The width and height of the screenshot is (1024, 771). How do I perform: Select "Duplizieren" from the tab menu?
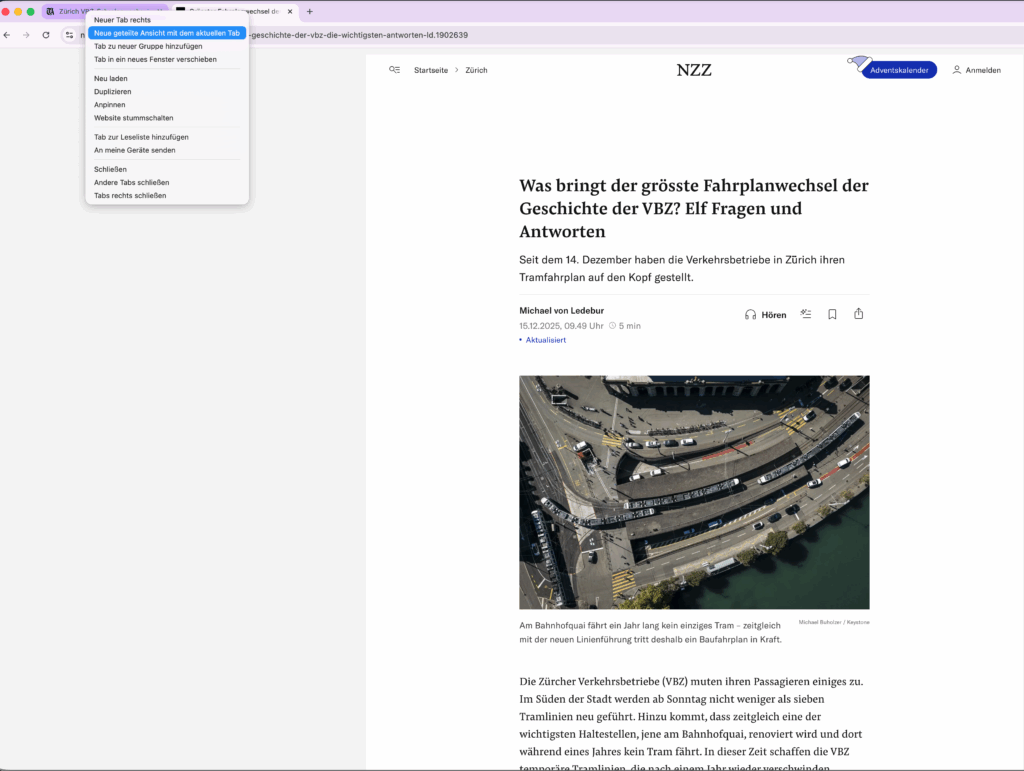pos(112,92)
